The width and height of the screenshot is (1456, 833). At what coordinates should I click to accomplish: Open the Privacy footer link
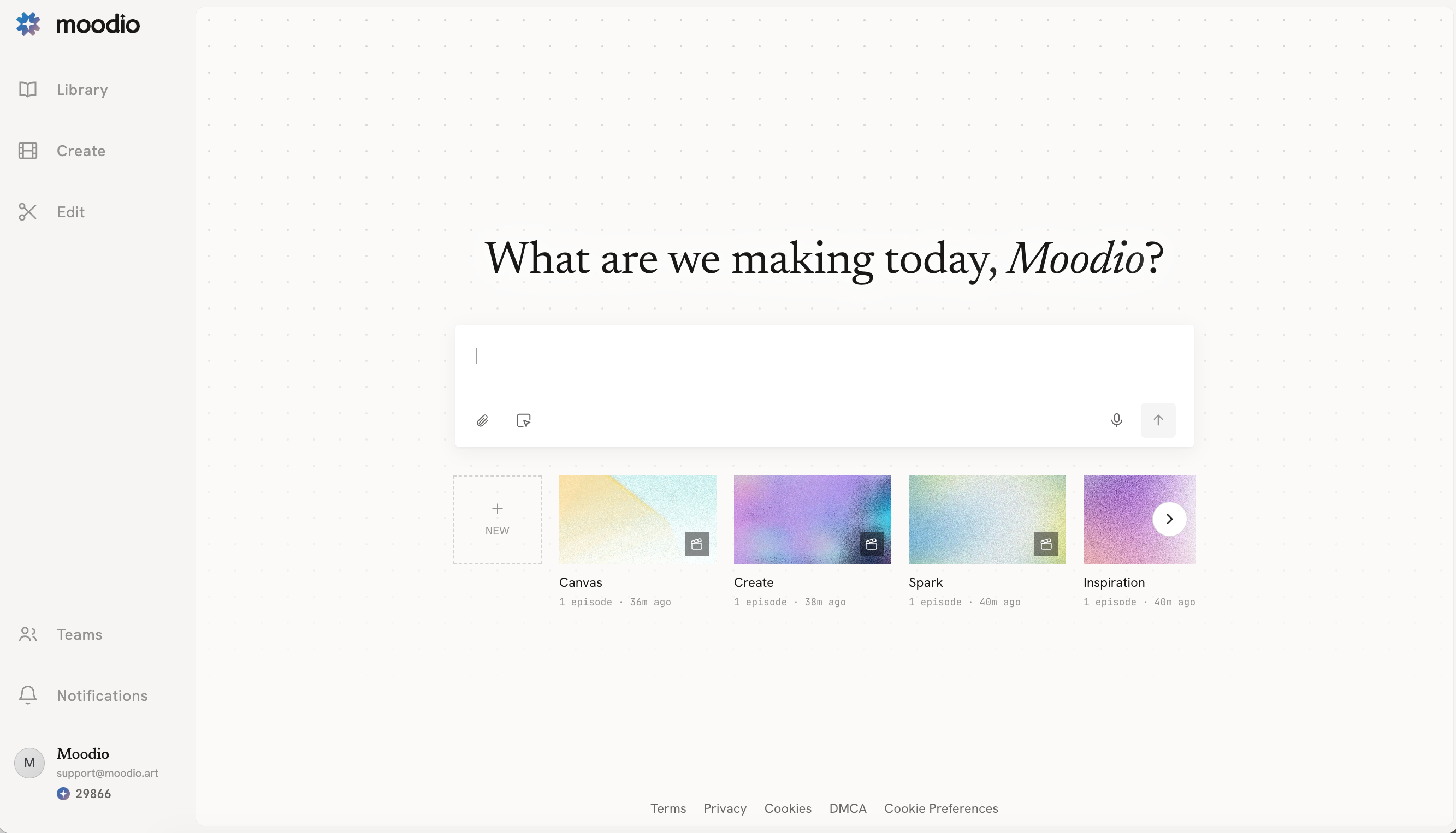(x=725, y=808)
